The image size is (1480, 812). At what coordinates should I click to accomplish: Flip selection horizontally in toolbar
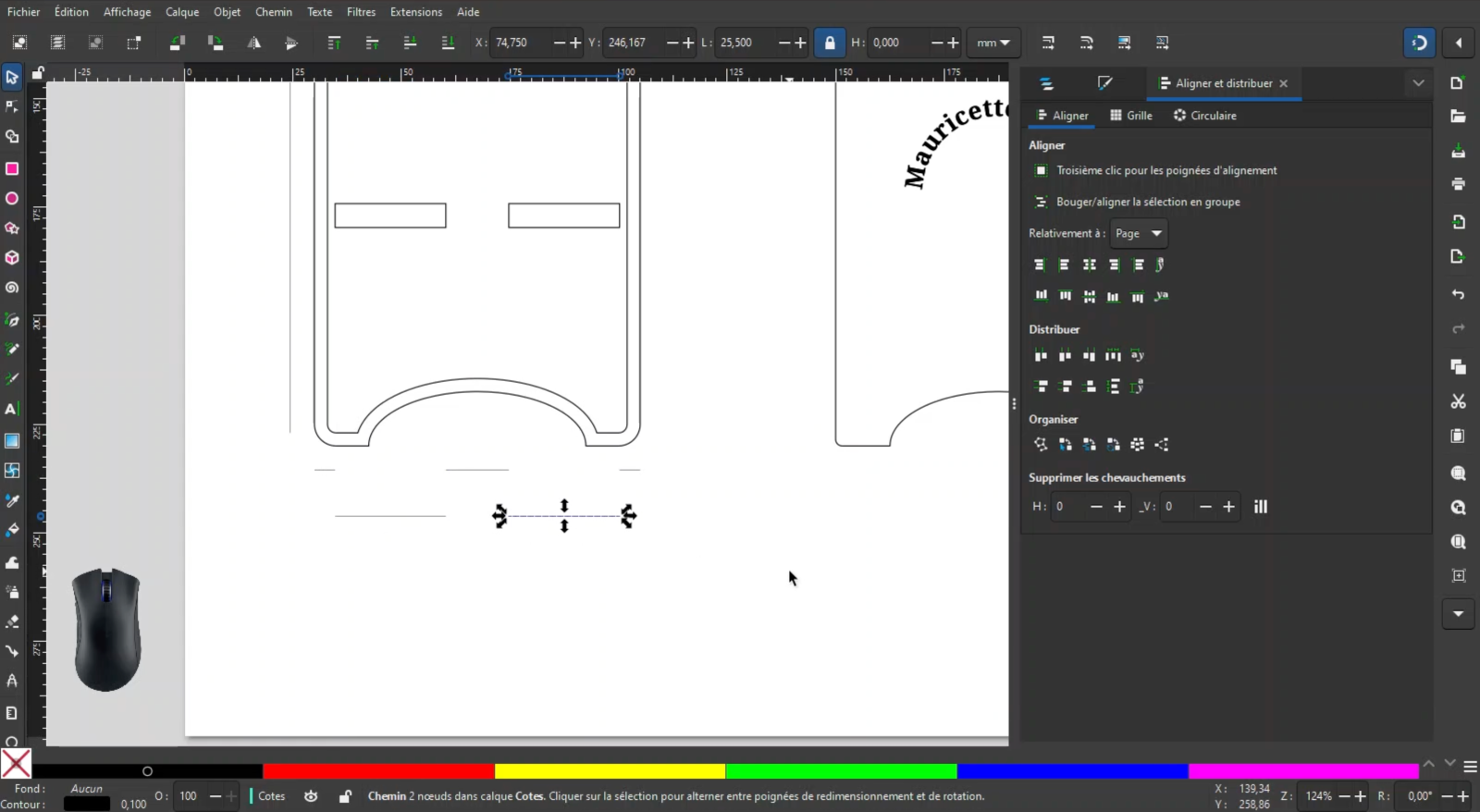[x=253, y=43]
